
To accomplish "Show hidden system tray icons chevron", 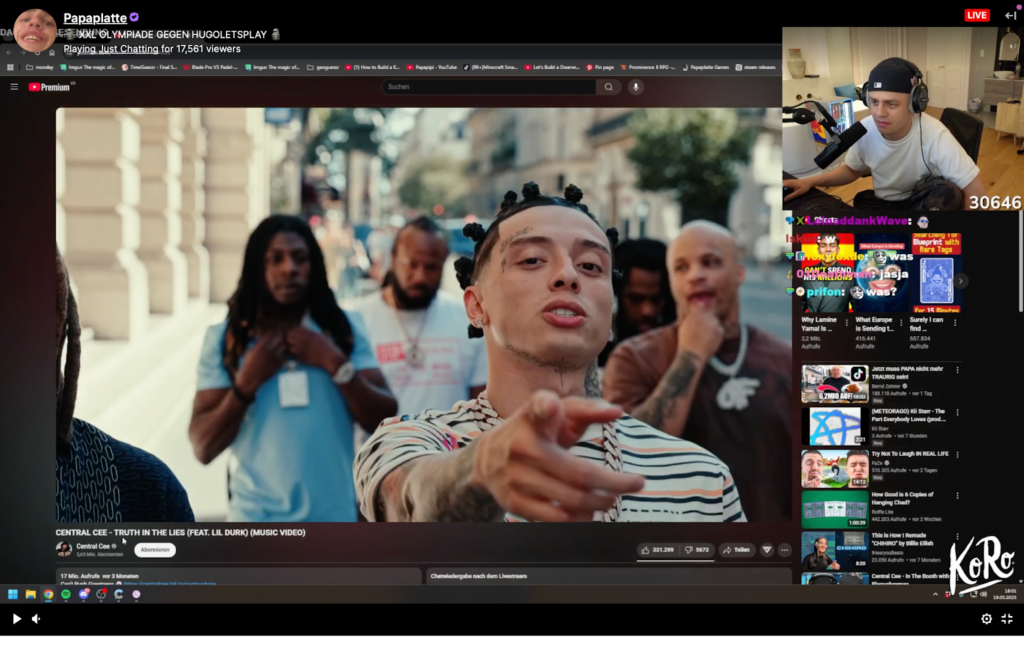I will (x=935, y=594).
